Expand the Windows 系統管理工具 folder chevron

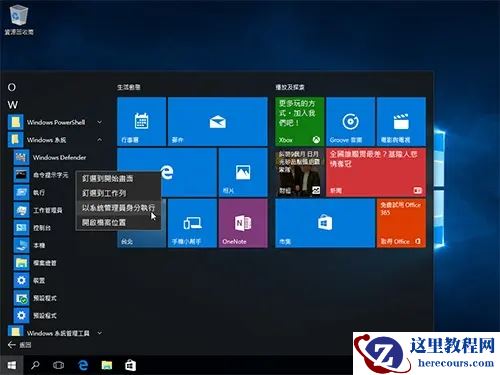click(x=99, y=333)
